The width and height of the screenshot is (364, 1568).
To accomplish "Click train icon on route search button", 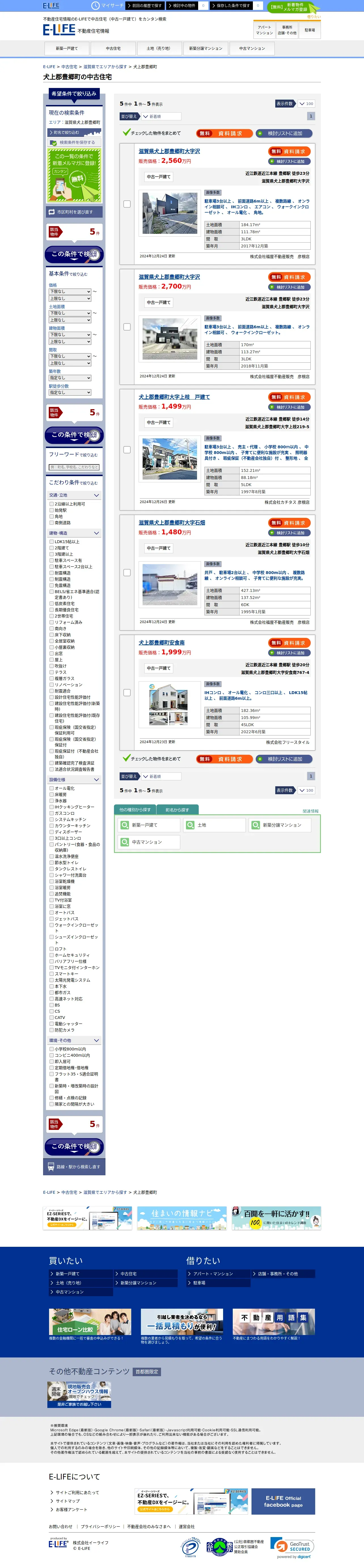I will coord(52,1166).
